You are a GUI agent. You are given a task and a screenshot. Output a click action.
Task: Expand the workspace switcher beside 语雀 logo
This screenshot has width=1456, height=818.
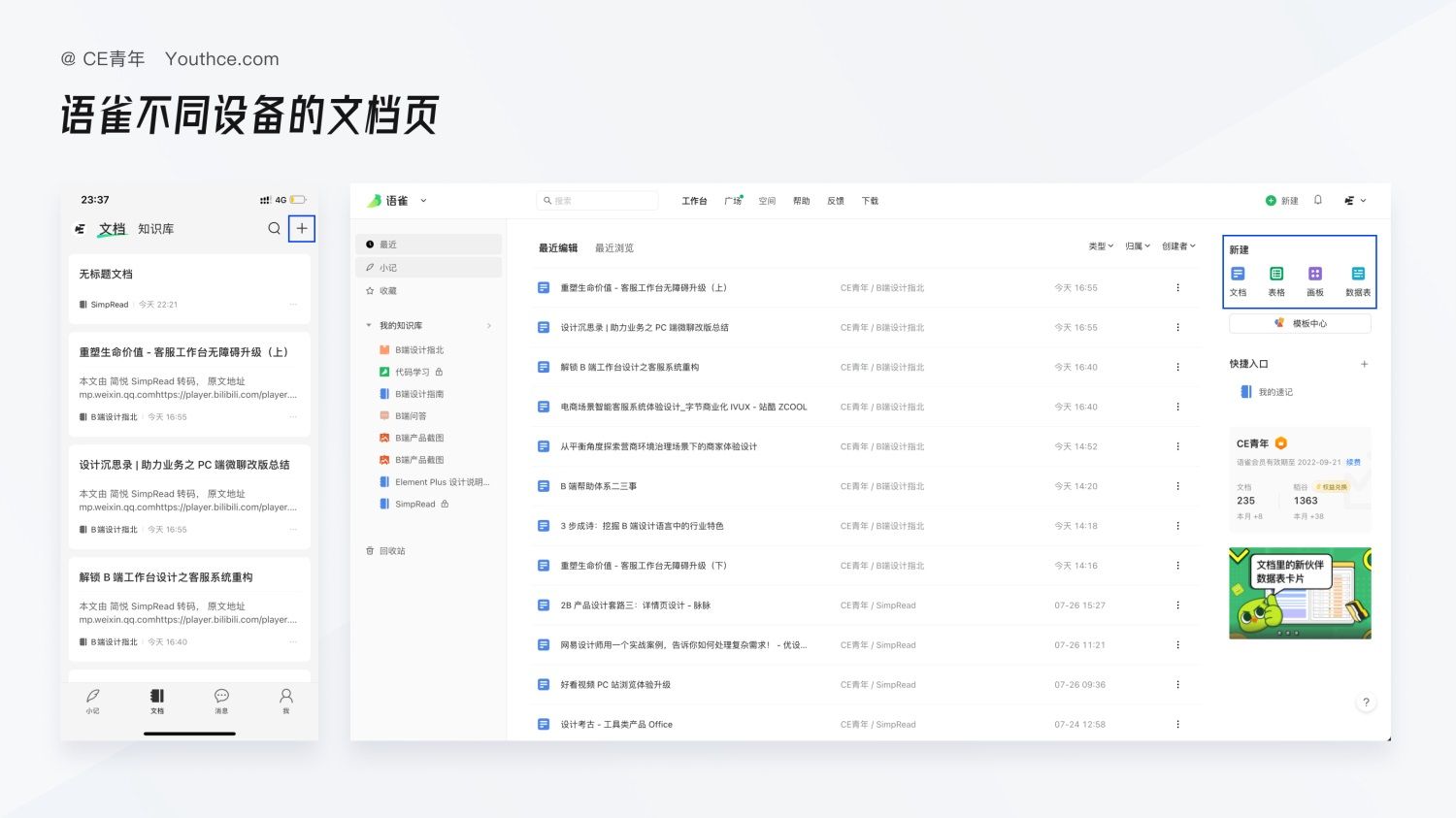423,201
